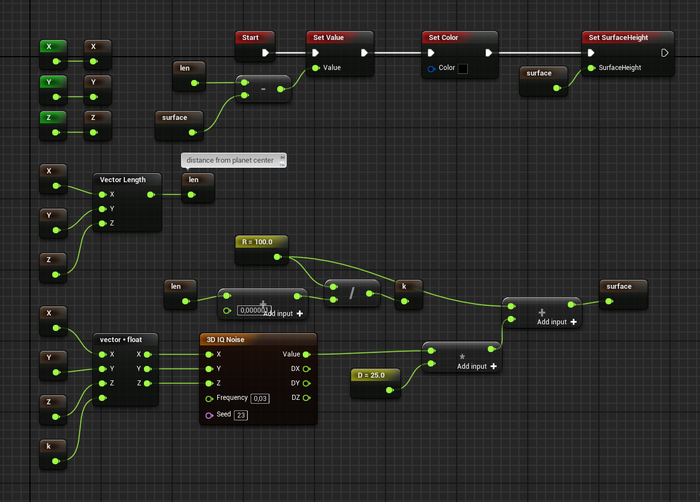Click Set Color's exec input pin
700x502 pixels.
[x=431, y=53]
